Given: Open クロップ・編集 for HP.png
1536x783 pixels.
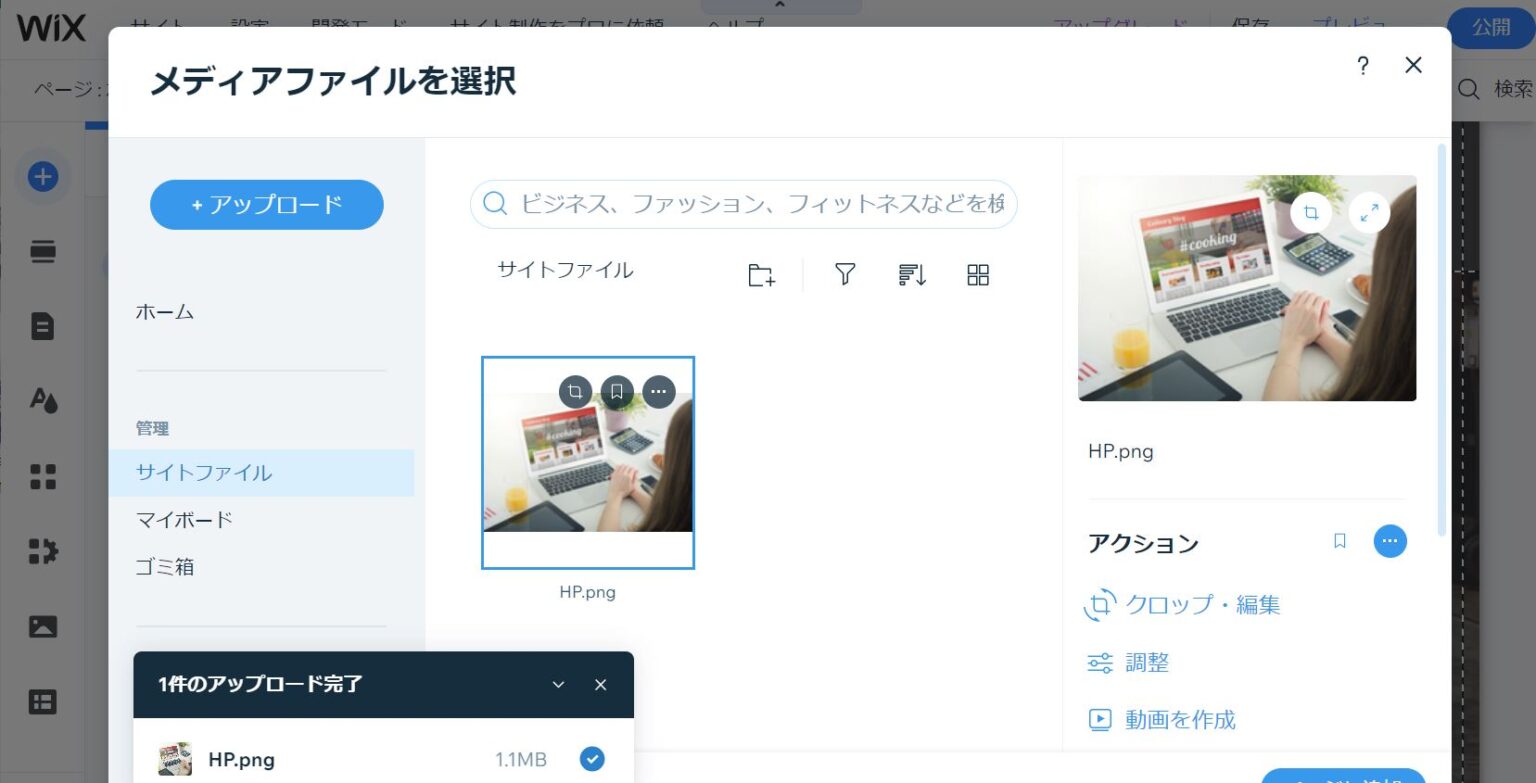Looking at the screenshot, I should [x=1201, y=604].
